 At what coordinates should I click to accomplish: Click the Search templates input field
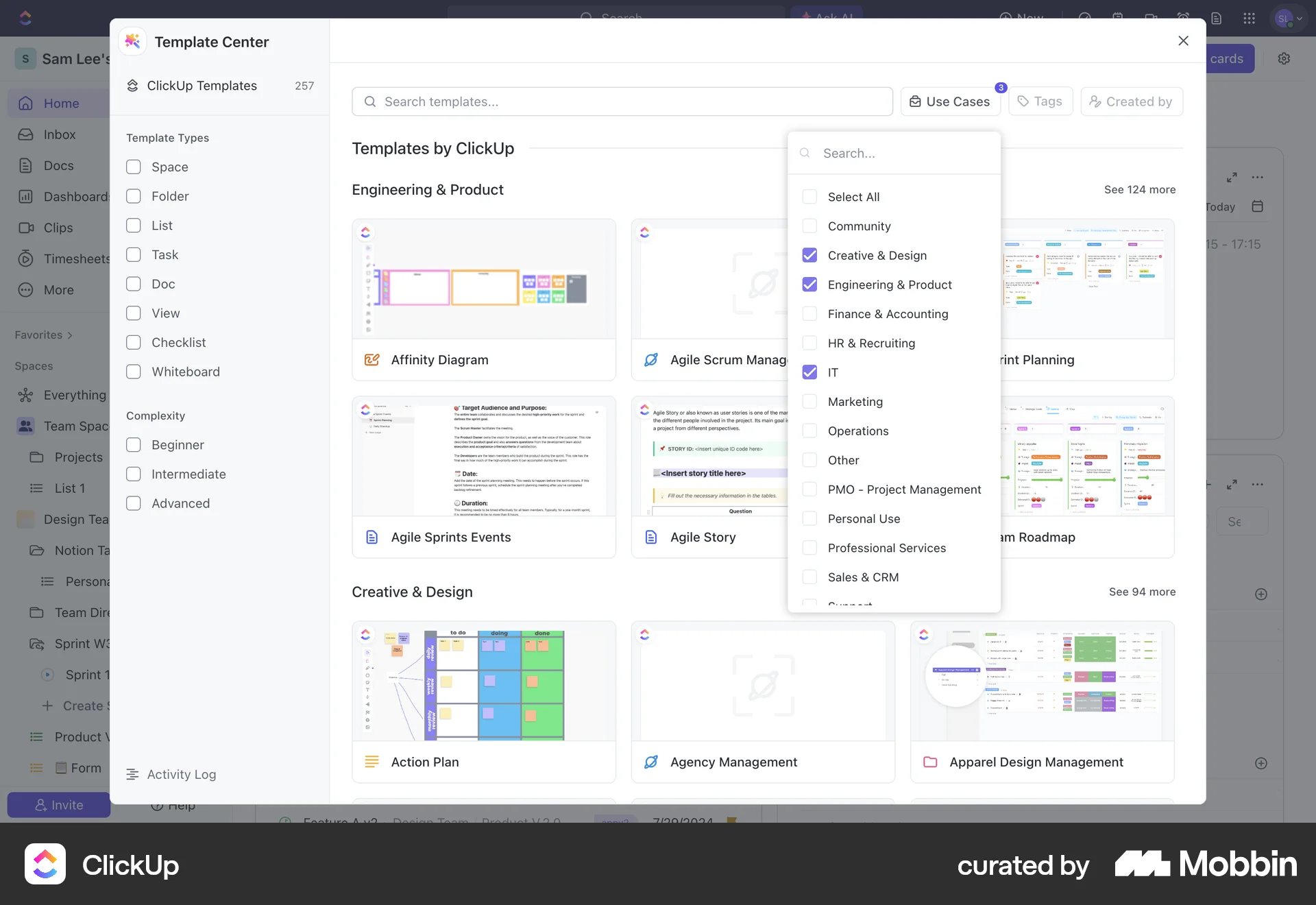622,101
